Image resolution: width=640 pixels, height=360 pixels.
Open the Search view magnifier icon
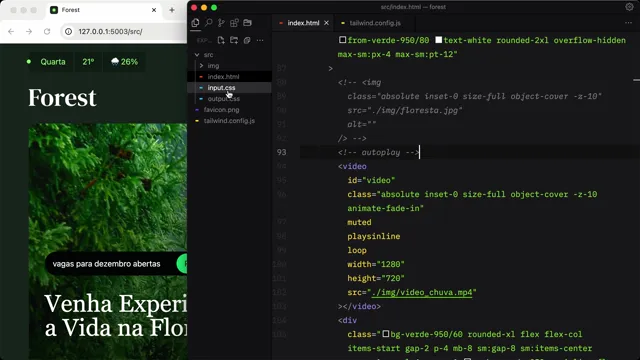pos(209,22)
